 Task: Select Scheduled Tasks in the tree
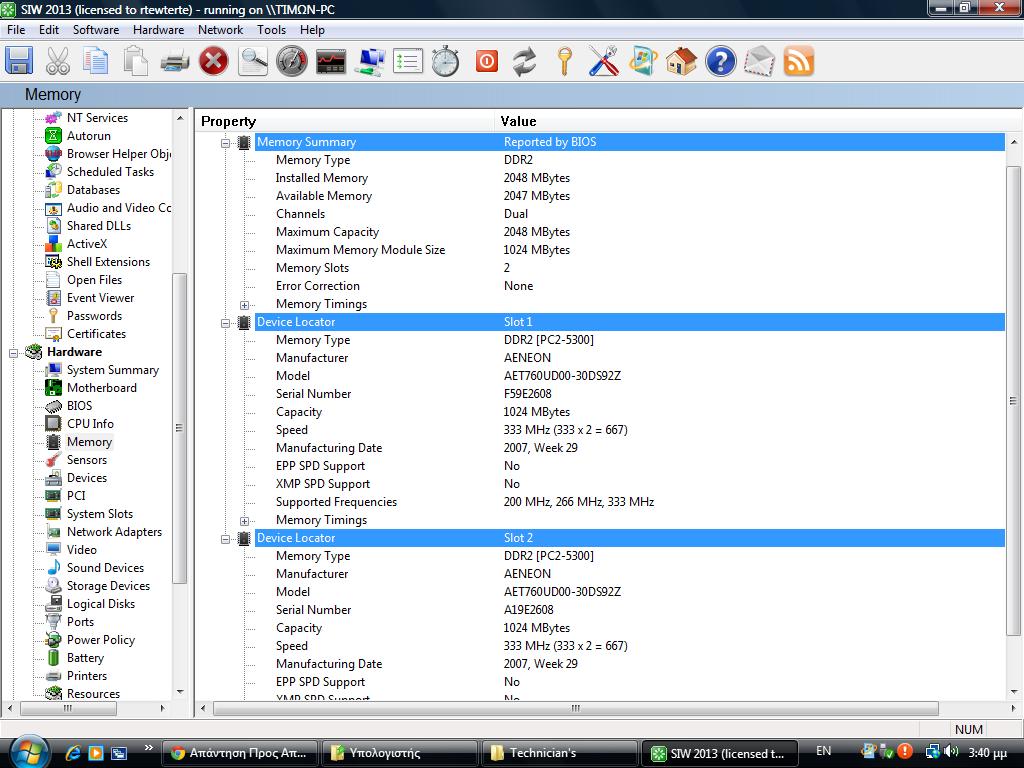pyautogui.click(x=110, y=172)
